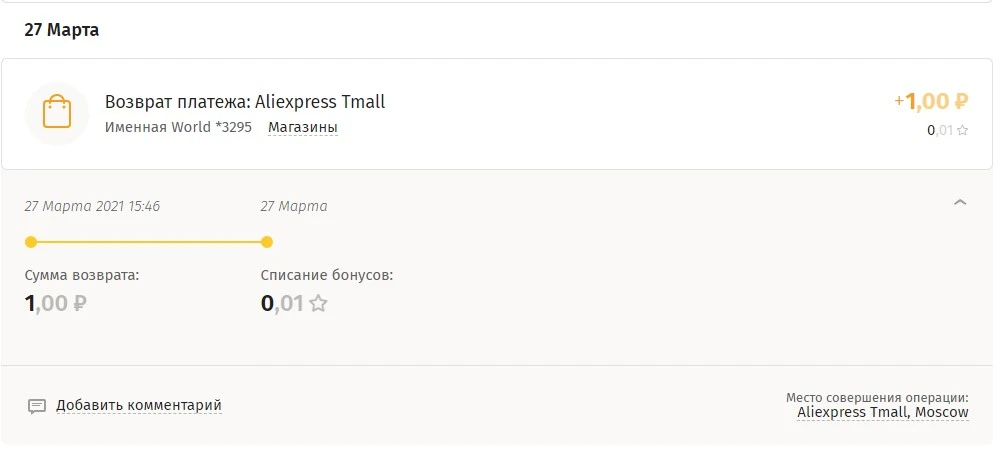Click the +1,00 ₽ refund amount

[931, 101]
